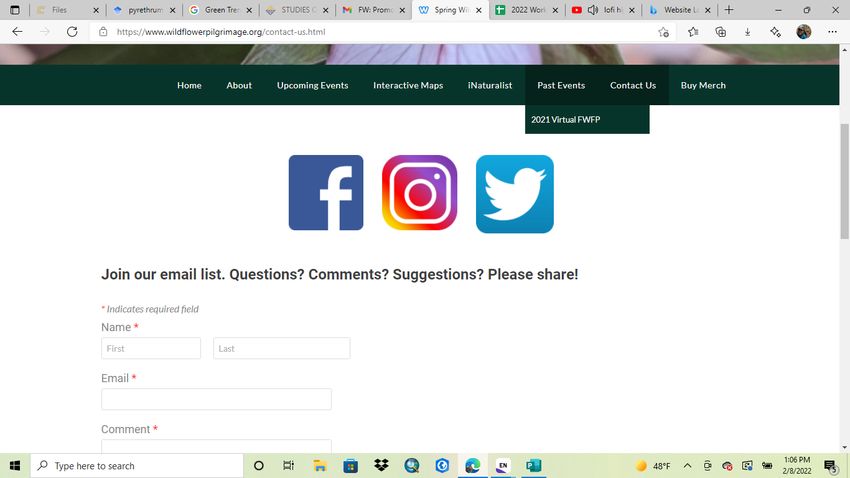Screen dimensions: 850x478
Task: Click the Comment text box
Action: point(216,446)
